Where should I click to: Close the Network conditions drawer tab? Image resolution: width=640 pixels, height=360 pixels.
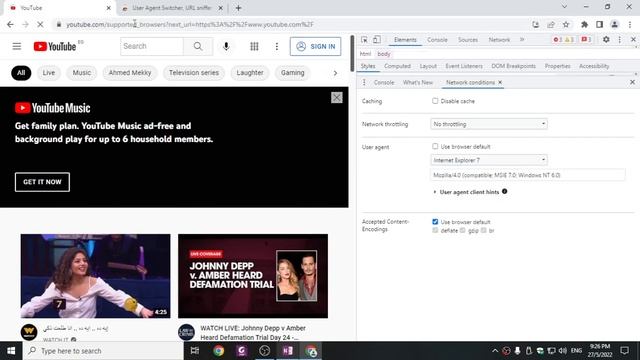pyautogui.click(x=500, y=82)
